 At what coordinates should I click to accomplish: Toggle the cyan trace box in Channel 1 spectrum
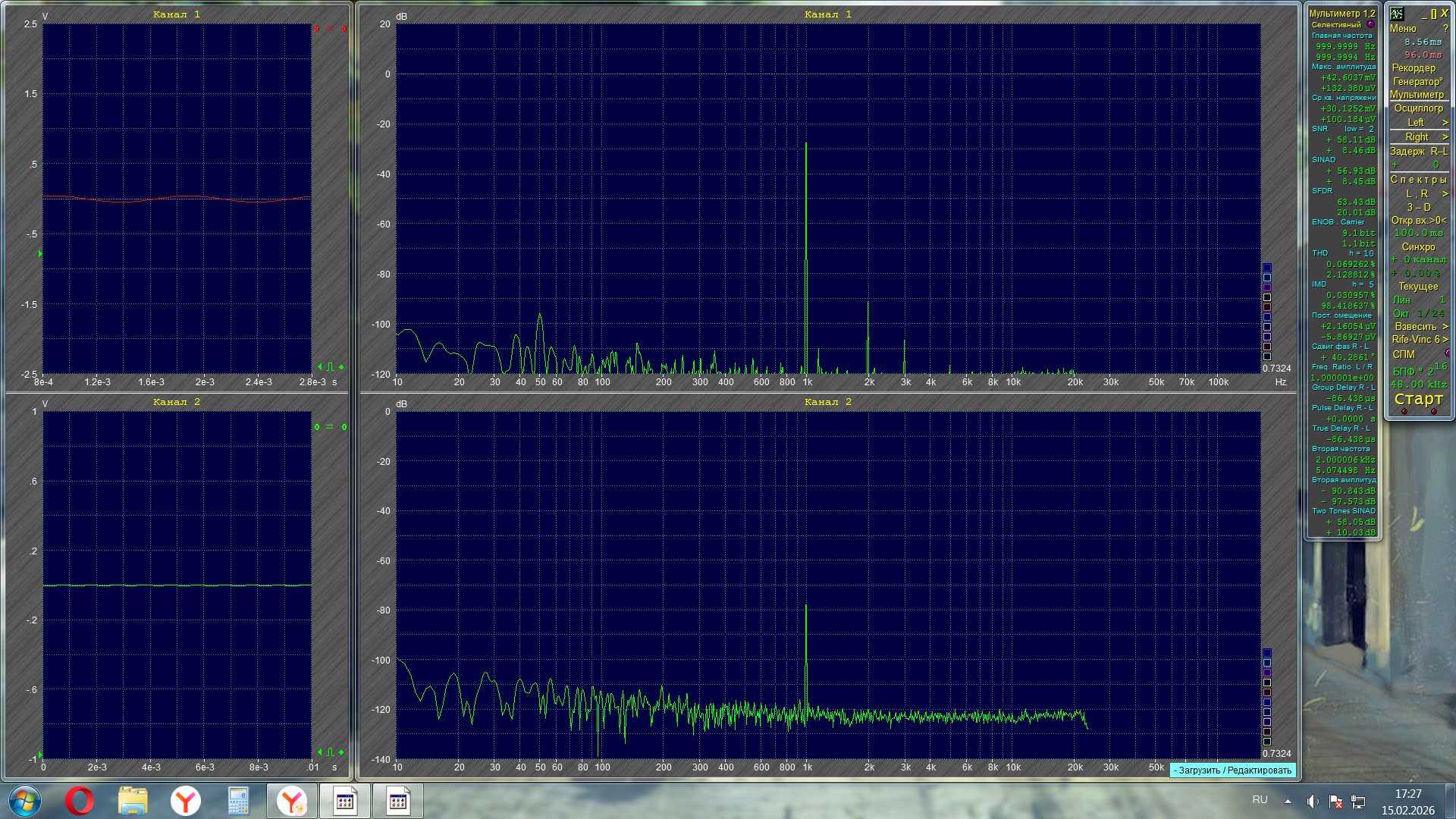click(x=1266, y=278)
